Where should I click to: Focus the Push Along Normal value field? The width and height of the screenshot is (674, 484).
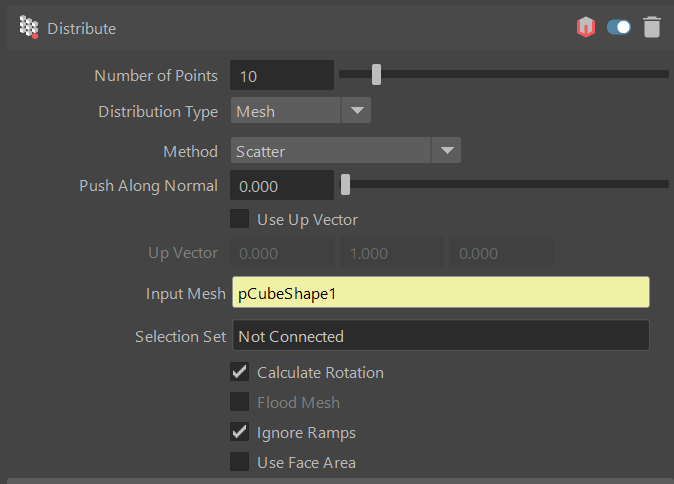(281, 186)
